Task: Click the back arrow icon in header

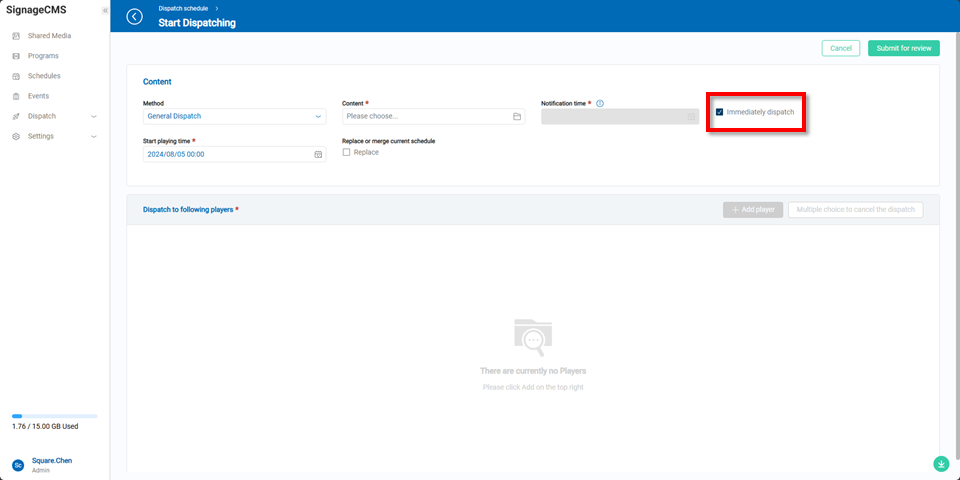Action: (x=135, y=16)
